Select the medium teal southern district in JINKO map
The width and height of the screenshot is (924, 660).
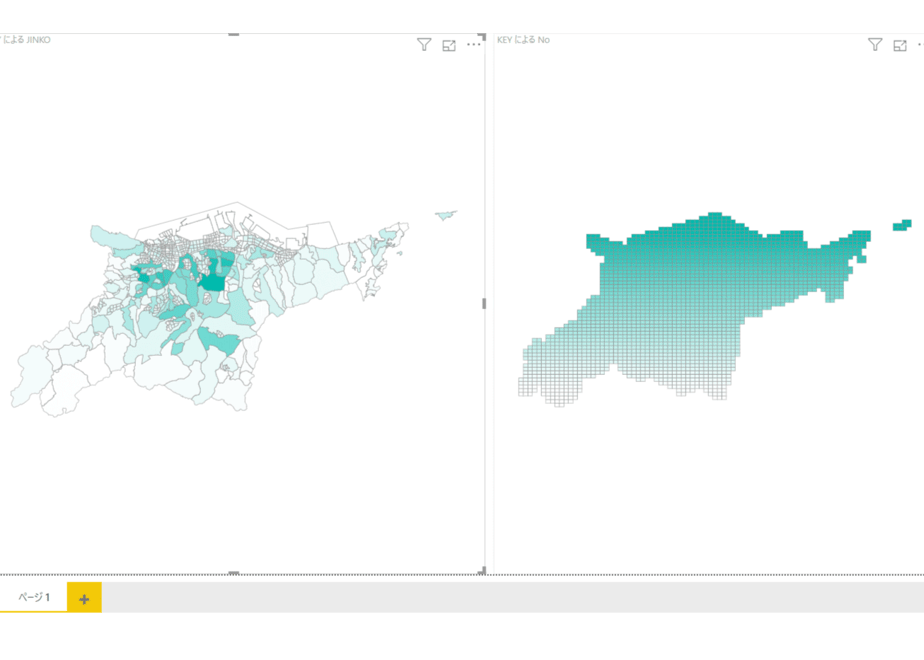coord(221,341)
